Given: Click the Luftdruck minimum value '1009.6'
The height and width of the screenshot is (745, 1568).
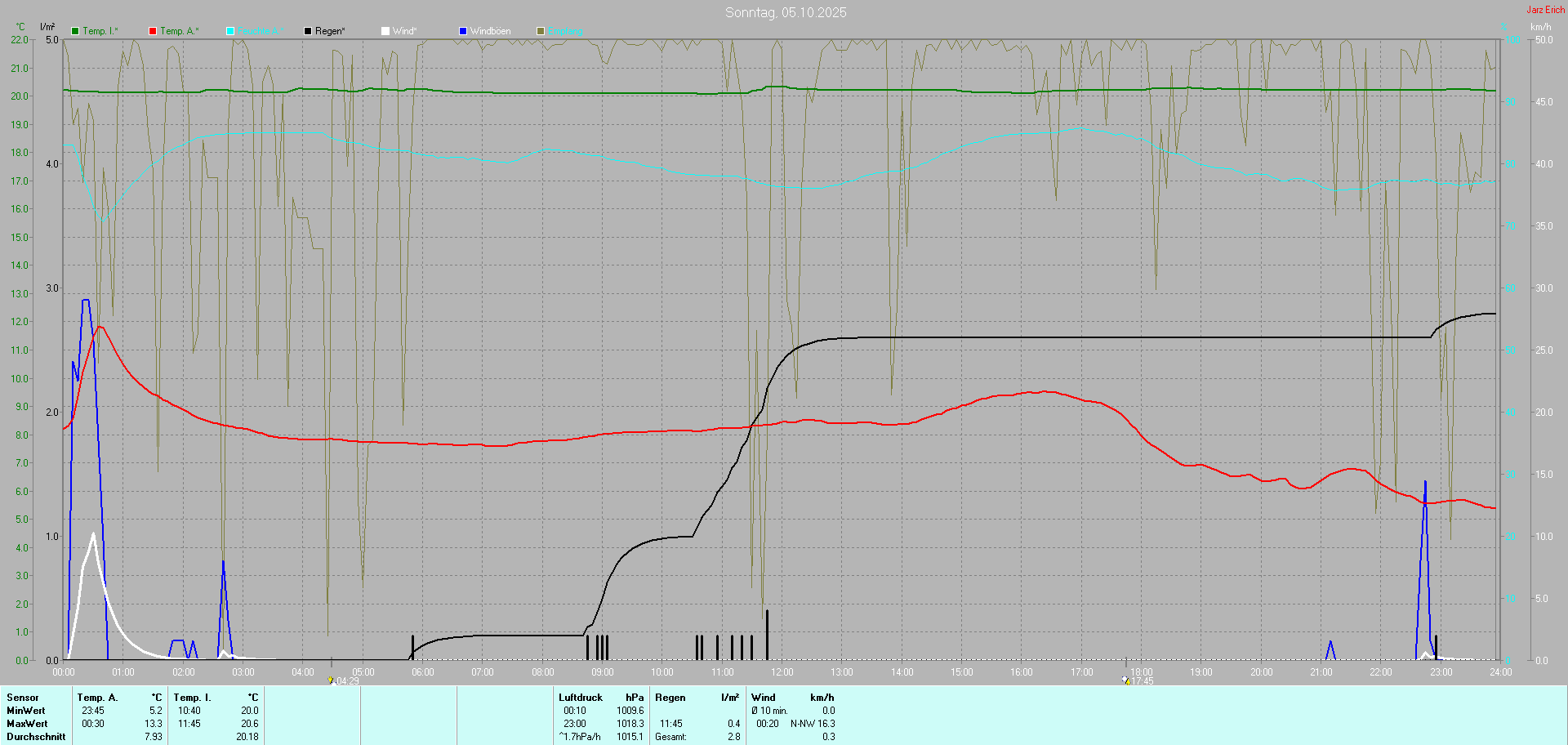Looking at the screenshot, I should pos(630,711).
